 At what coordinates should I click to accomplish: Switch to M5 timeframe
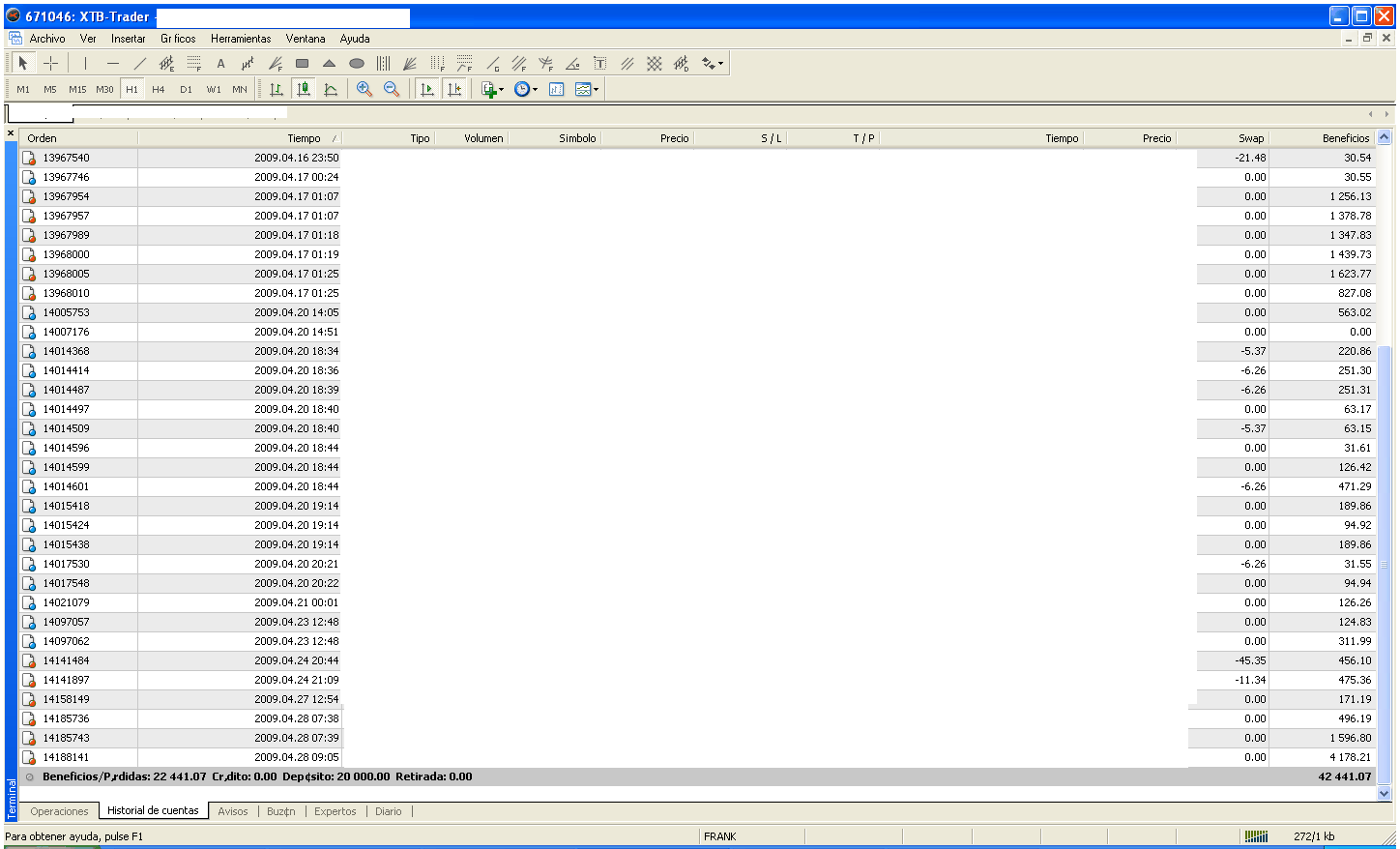point(50,89)
